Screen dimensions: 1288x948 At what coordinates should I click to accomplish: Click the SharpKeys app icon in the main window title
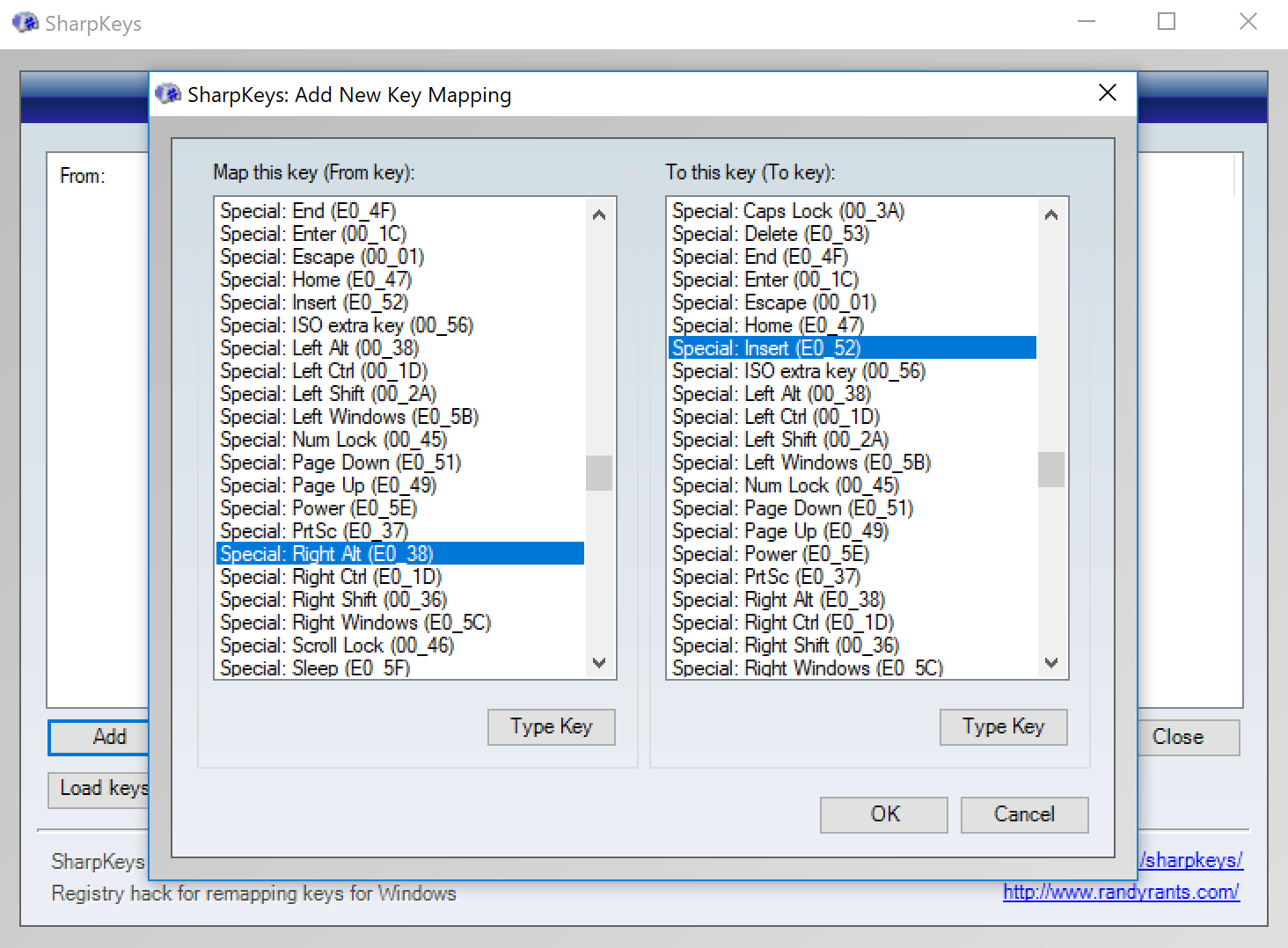click(26, 23)
